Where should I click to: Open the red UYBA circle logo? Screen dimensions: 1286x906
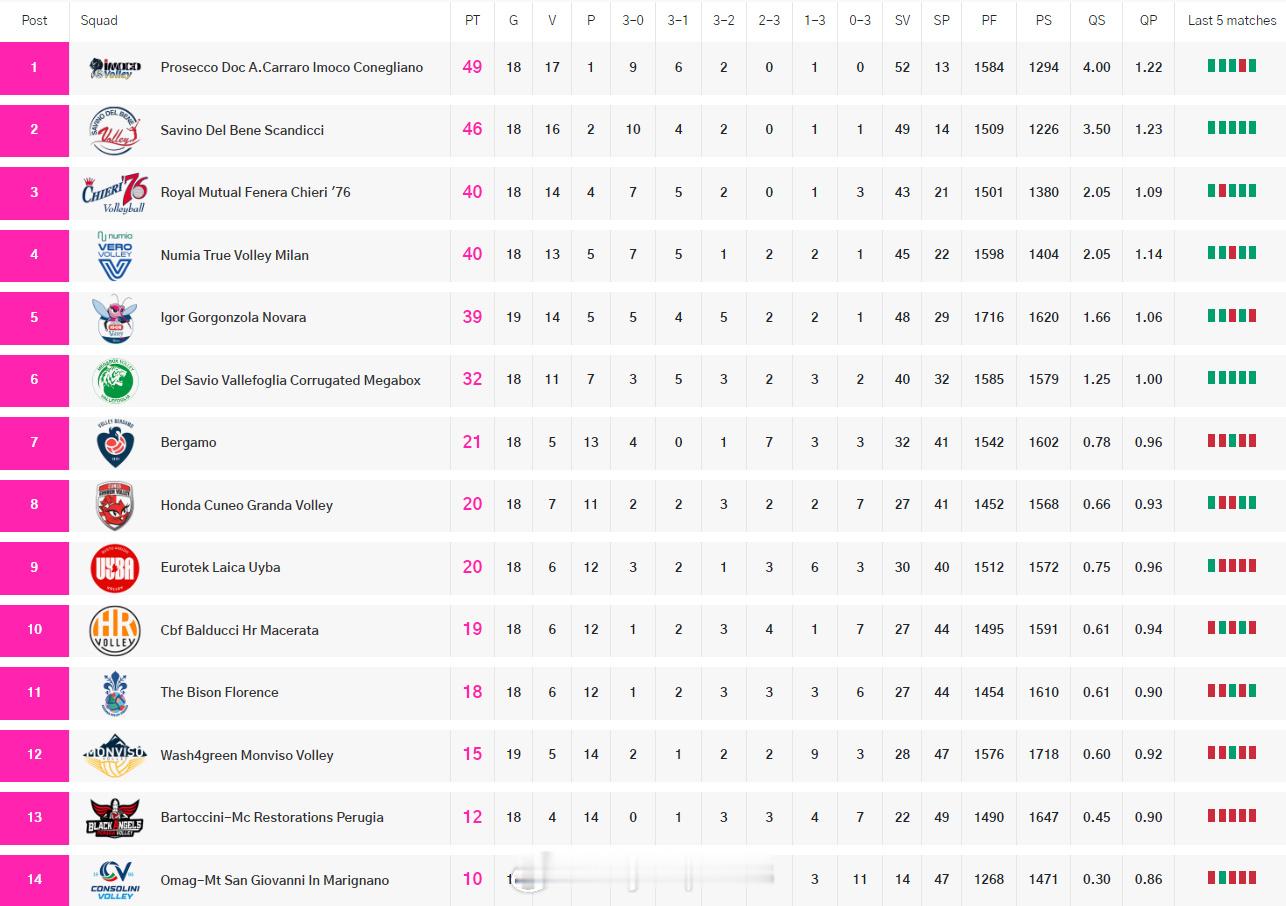tap(115, 568)
